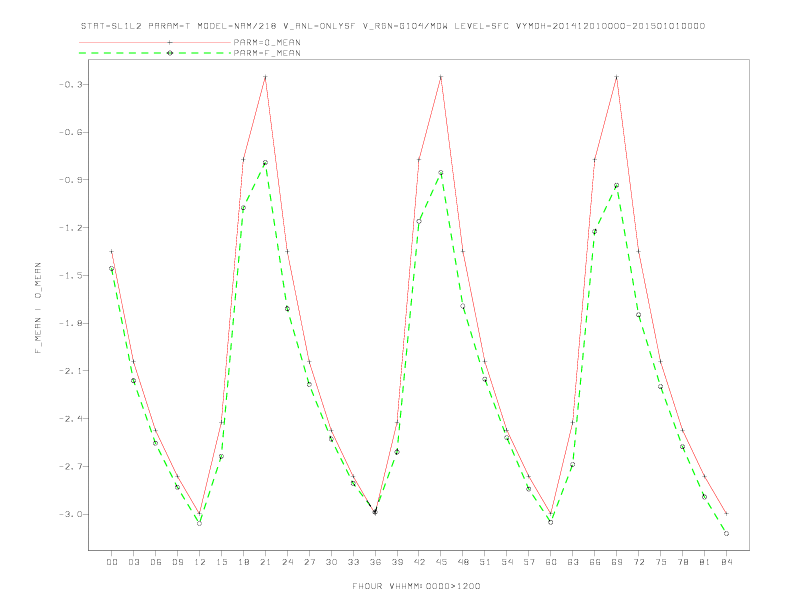This screenshot has width=792, height=612.
Task: Click the O_MEAN plus marker at hour 18
Action: point(243,160)
